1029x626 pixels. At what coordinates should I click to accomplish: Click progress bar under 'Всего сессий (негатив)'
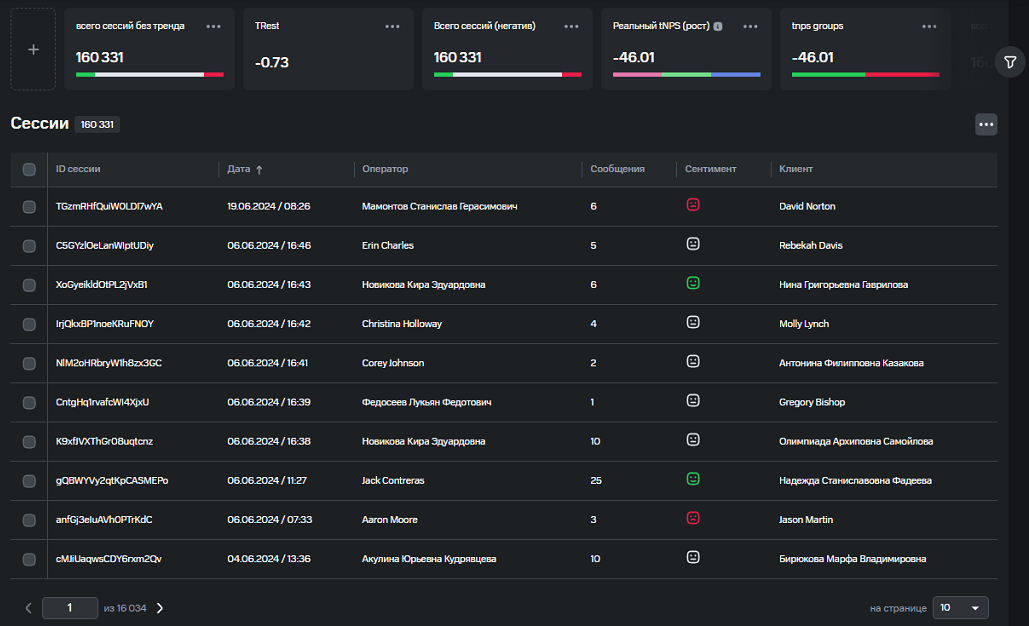(507, 75)
